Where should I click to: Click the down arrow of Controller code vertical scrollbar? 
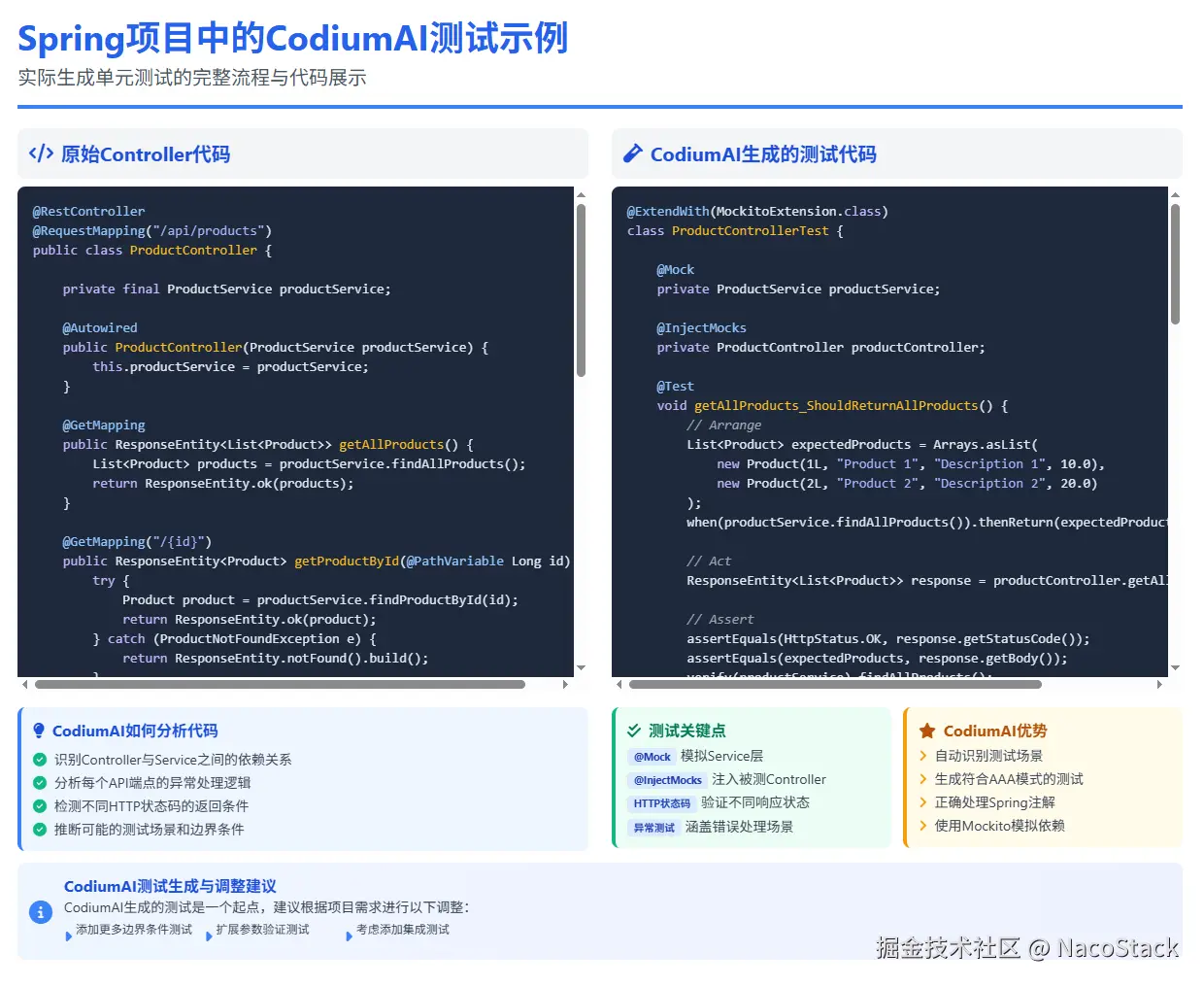[x=581, y=668]
